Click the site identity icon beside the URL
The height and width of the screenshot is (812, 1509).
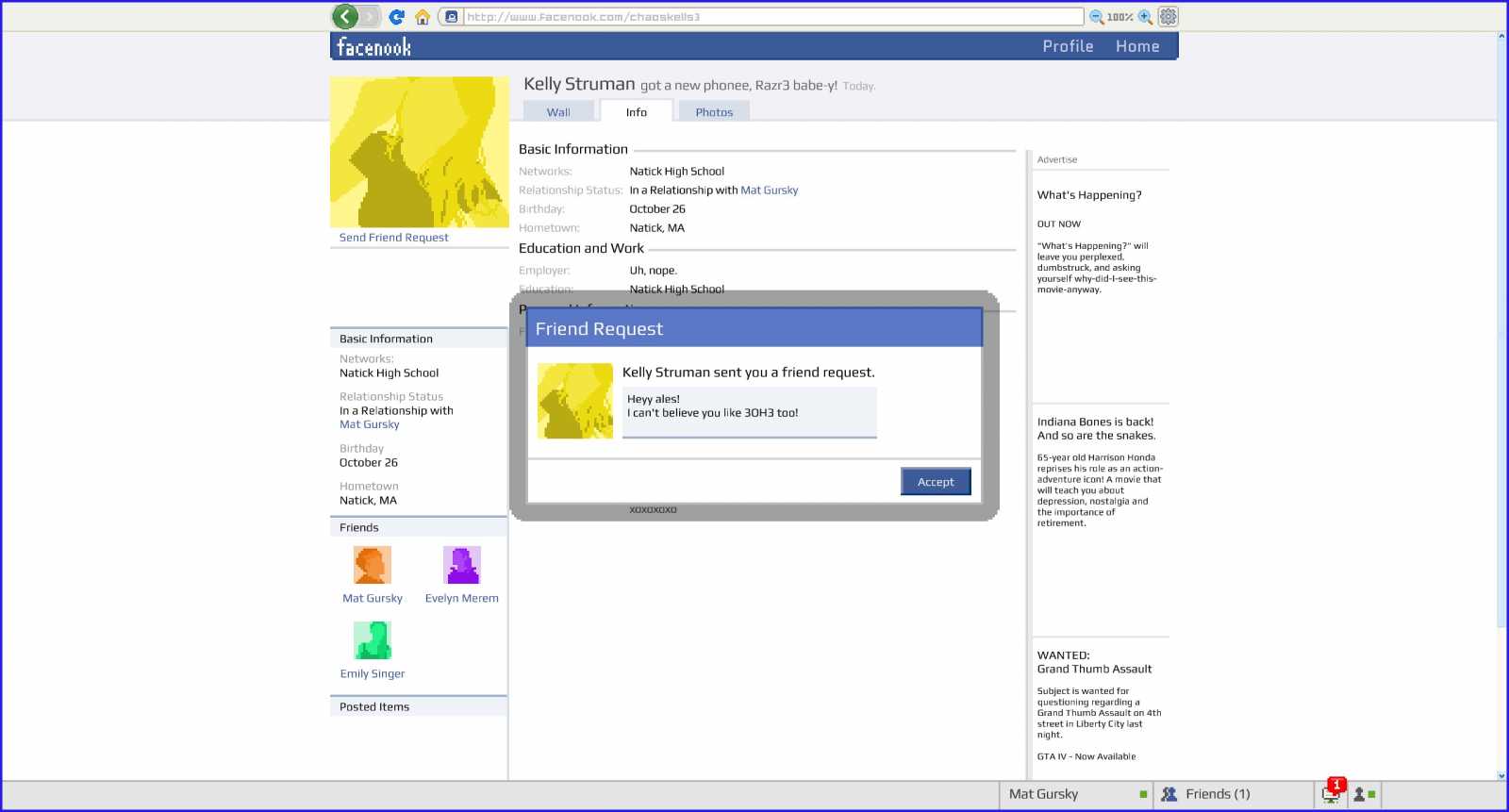pyautogui.click(x=451, y=17)
